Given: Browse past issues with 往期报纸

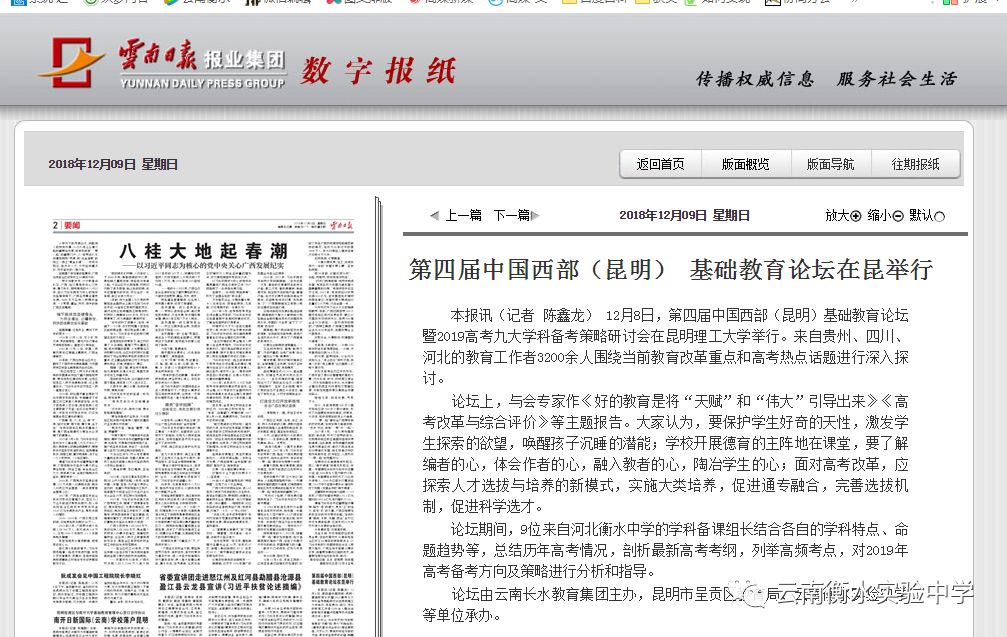Looking at the screenshot, I should pyautogui.click(x=915, y=164).
